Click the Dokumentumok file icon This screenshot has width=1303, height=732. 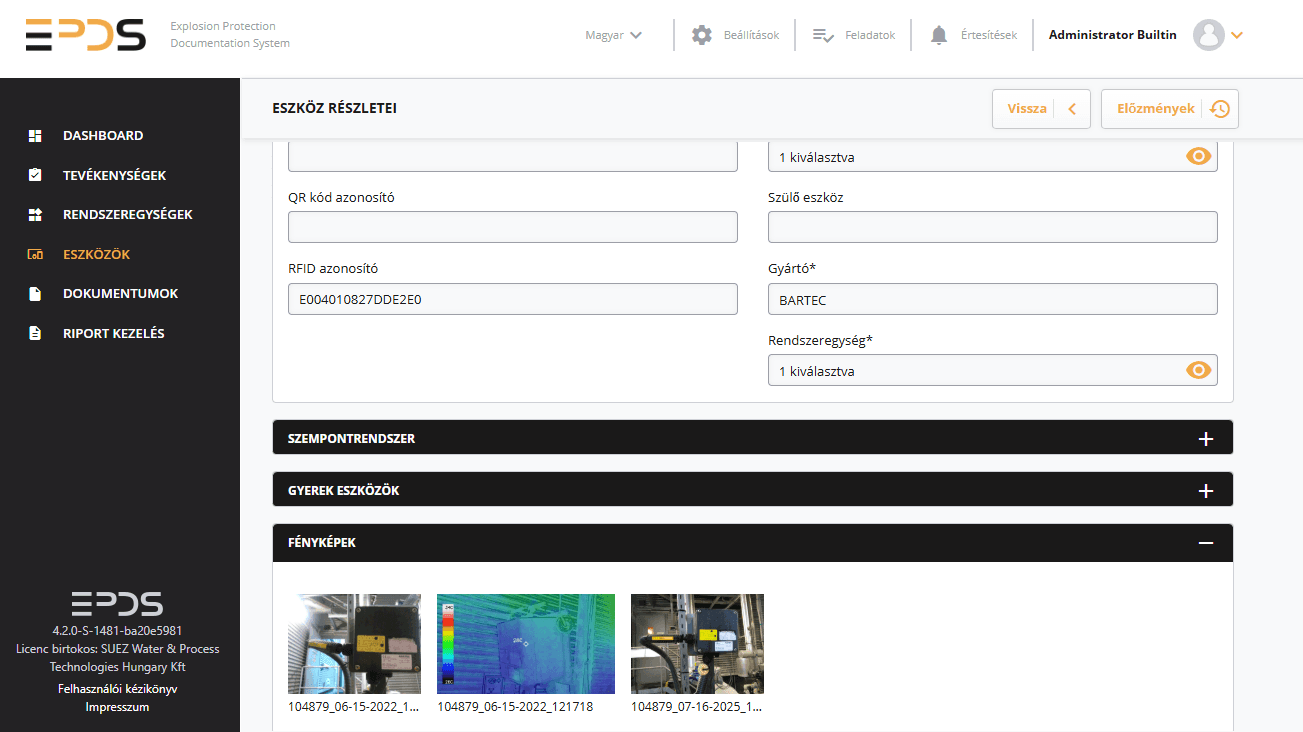pos(35,294)
